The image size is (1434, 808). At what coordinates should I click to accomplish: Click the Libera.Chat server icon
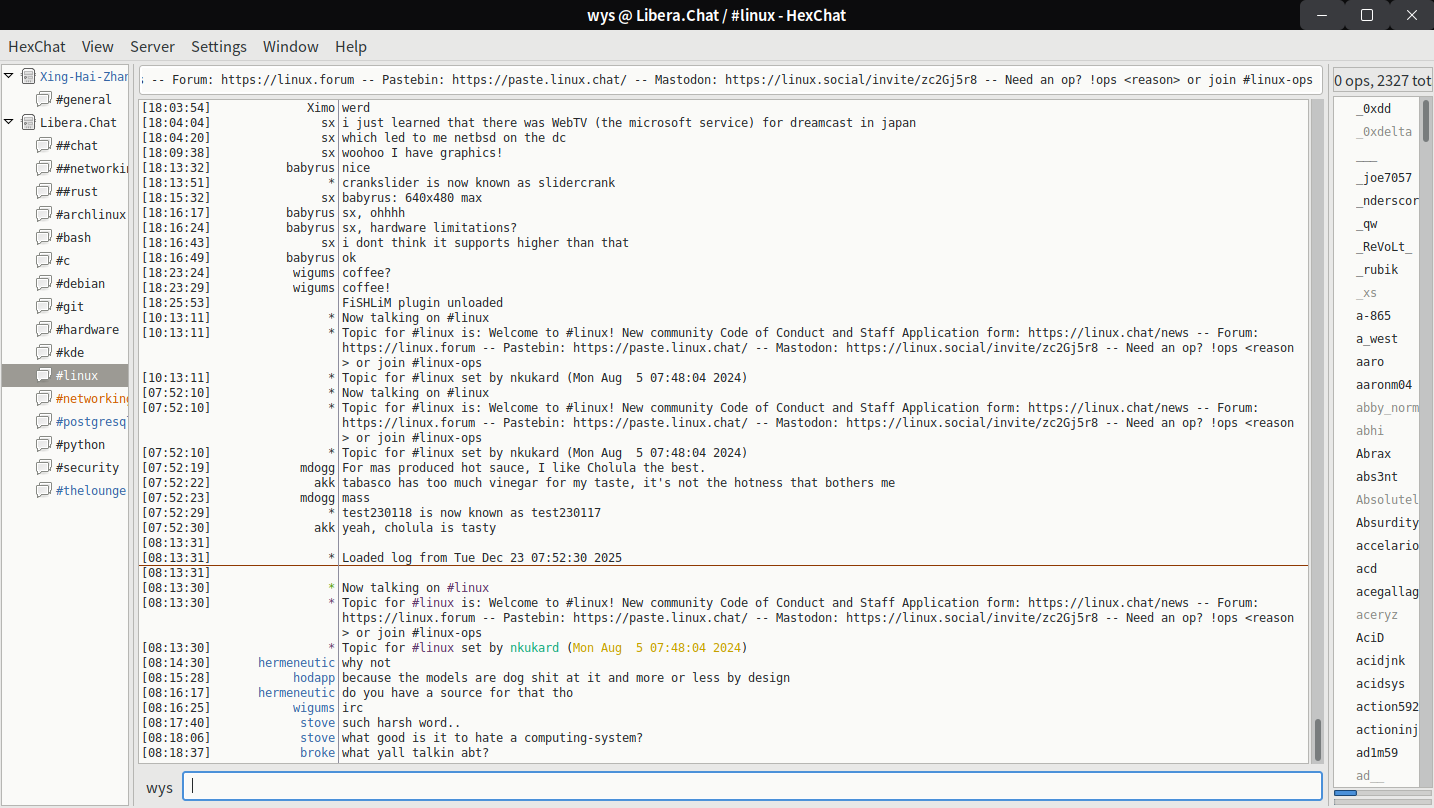pyautogui.click(x=28, y=122)
